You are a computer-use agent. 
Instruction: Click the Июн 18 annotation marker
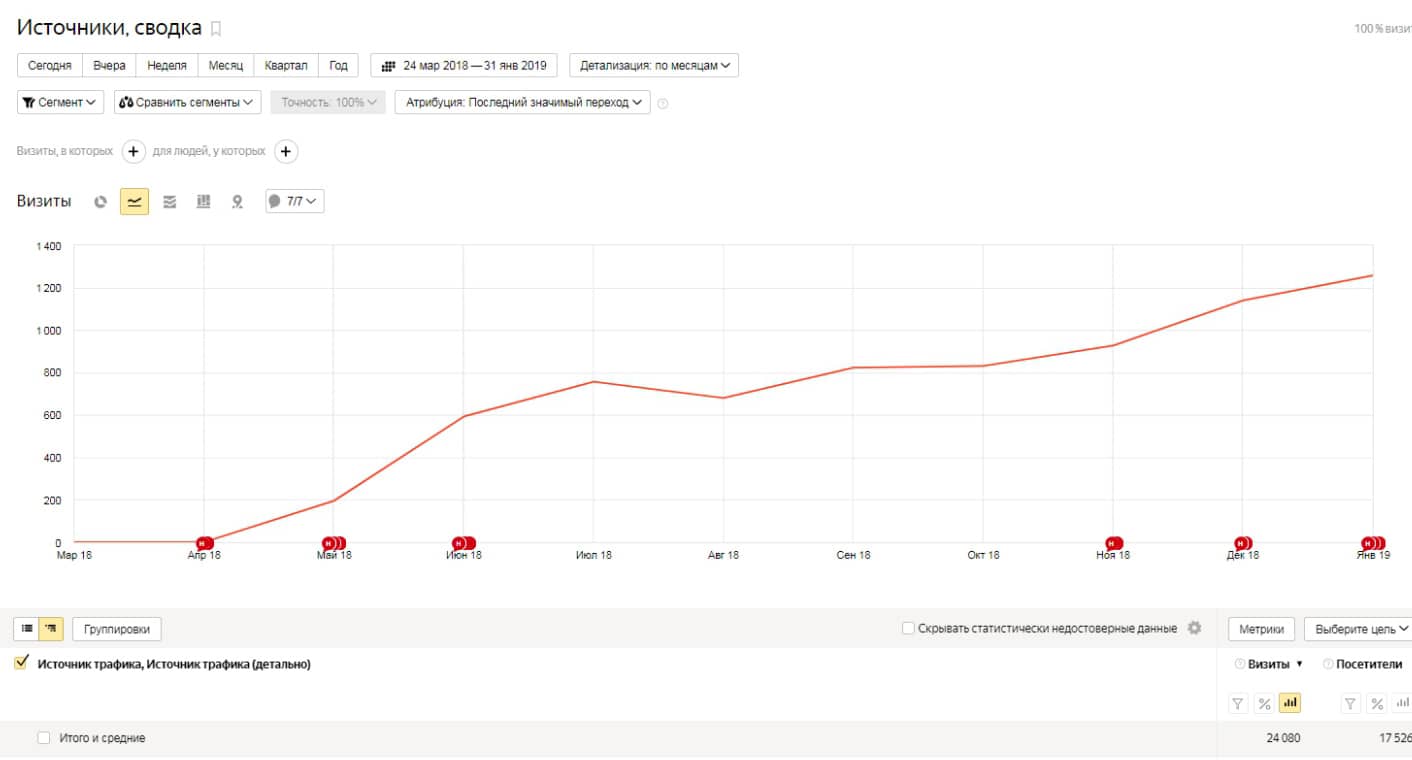click(463, 543)
